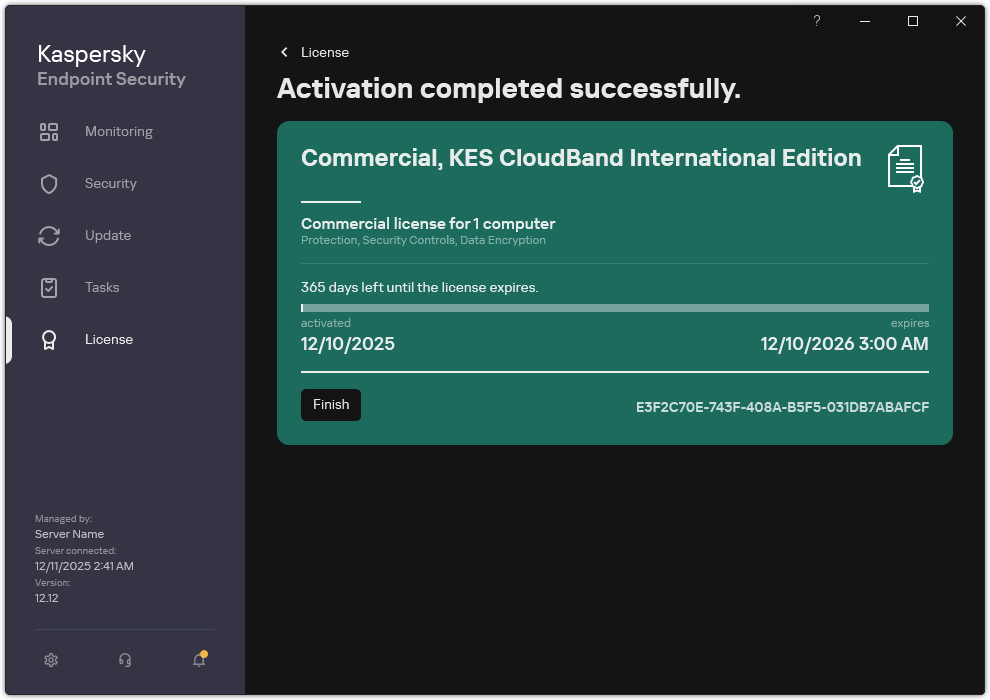
Task: Click the help question mark icon
Action: 816,21
